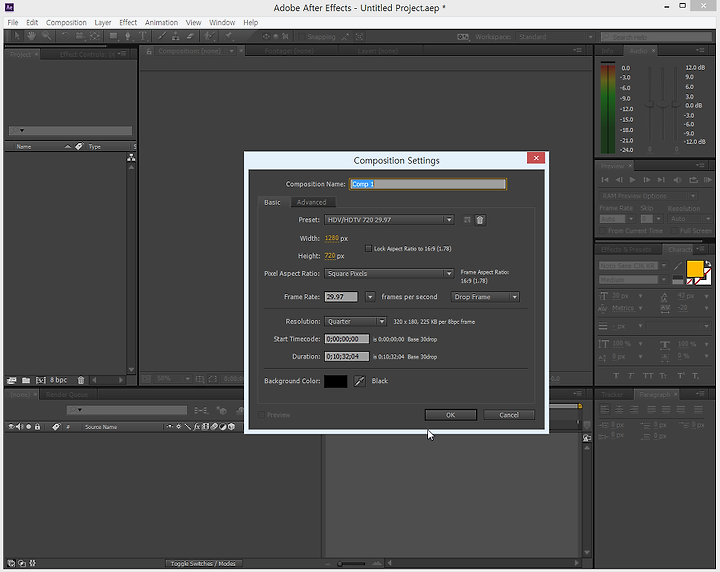Screen dimensions: 720x572
Task: Click the Project panel trash icon
Action: click(81, 380)
